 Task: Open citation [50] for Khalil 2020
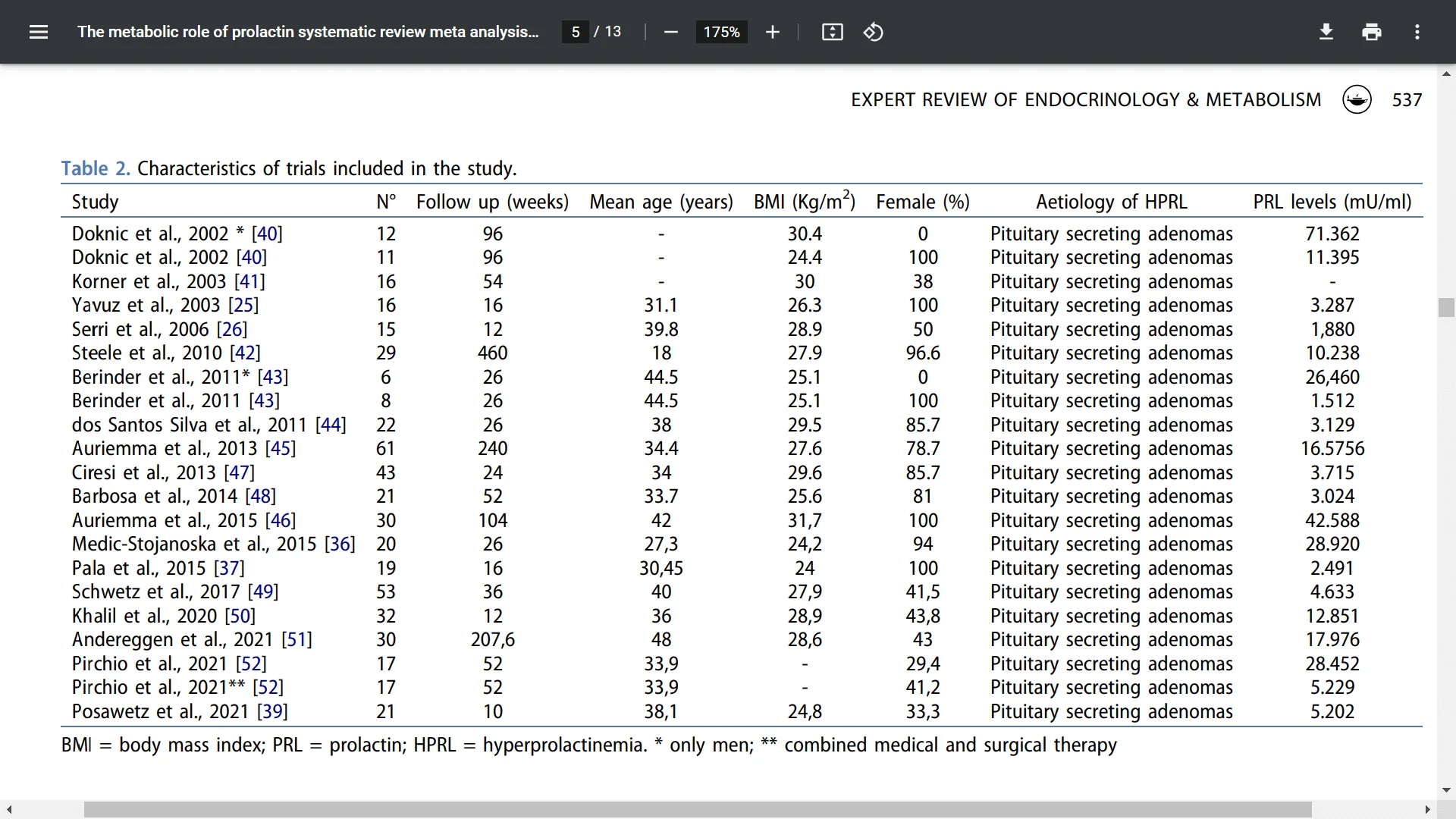click(x=240, y=616)
